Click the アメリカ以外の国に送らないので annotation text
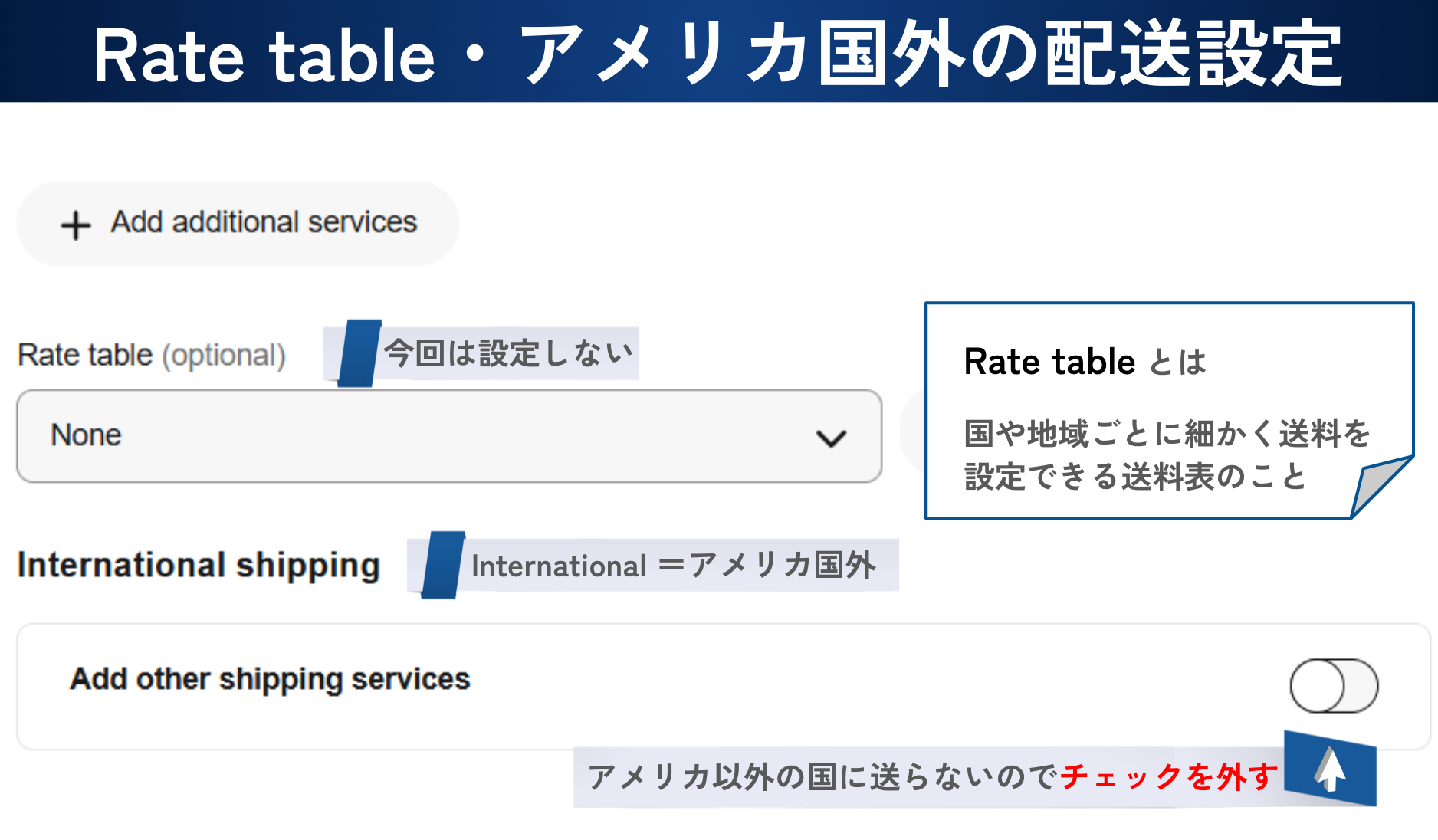The width and height of the screenshot is (1438, 840). [823, 777]
